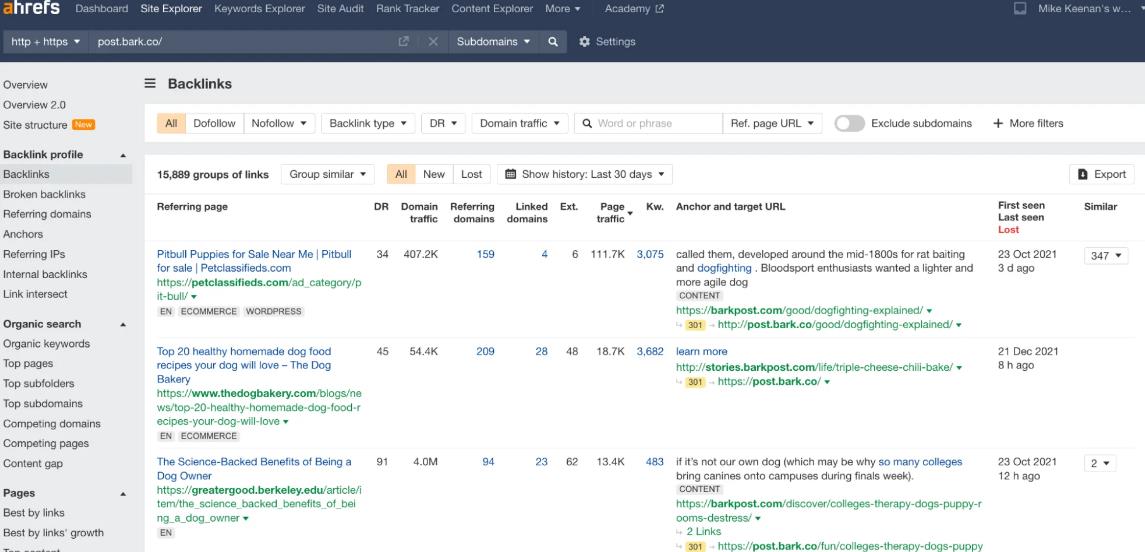
Task: Open Referring domains in sidebar
Action: 47,214
